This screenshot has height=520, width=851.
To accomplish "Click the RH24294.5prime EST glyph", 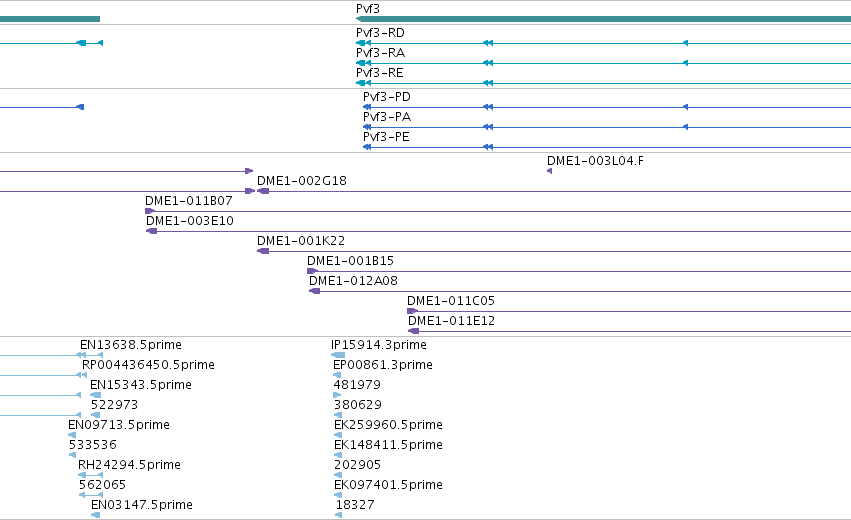I will pyautogui.click(x=91, y=475).
